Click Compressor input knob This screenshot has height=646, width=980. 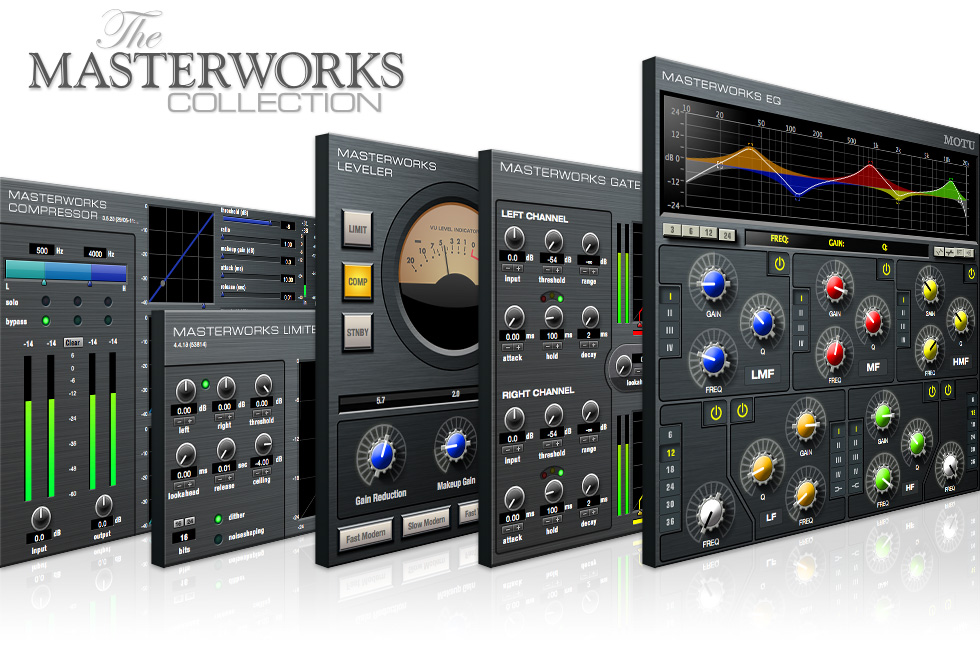[41, 517]
